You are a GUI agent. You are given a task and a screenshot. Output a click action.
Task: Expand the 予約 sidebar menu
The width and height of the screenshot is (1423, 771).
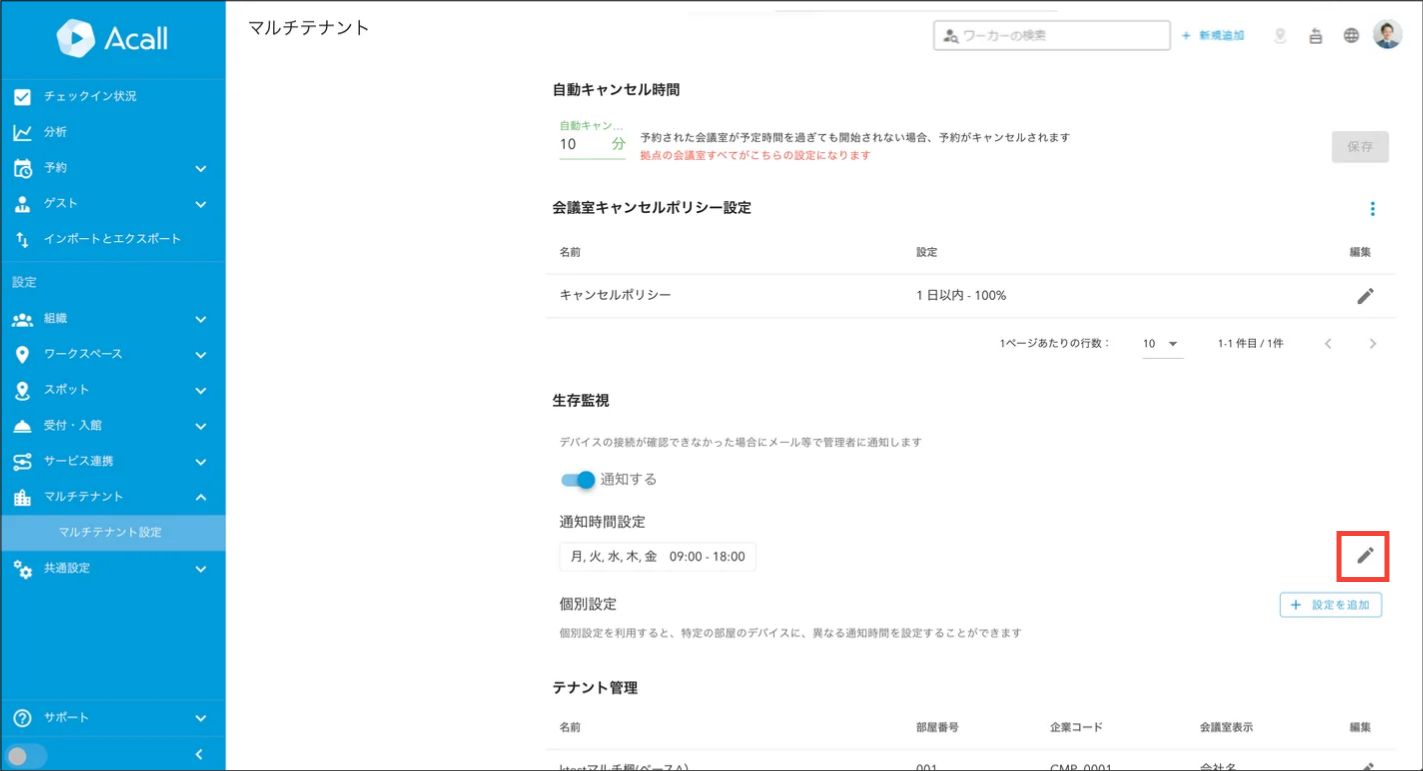(x=112, y=168)
